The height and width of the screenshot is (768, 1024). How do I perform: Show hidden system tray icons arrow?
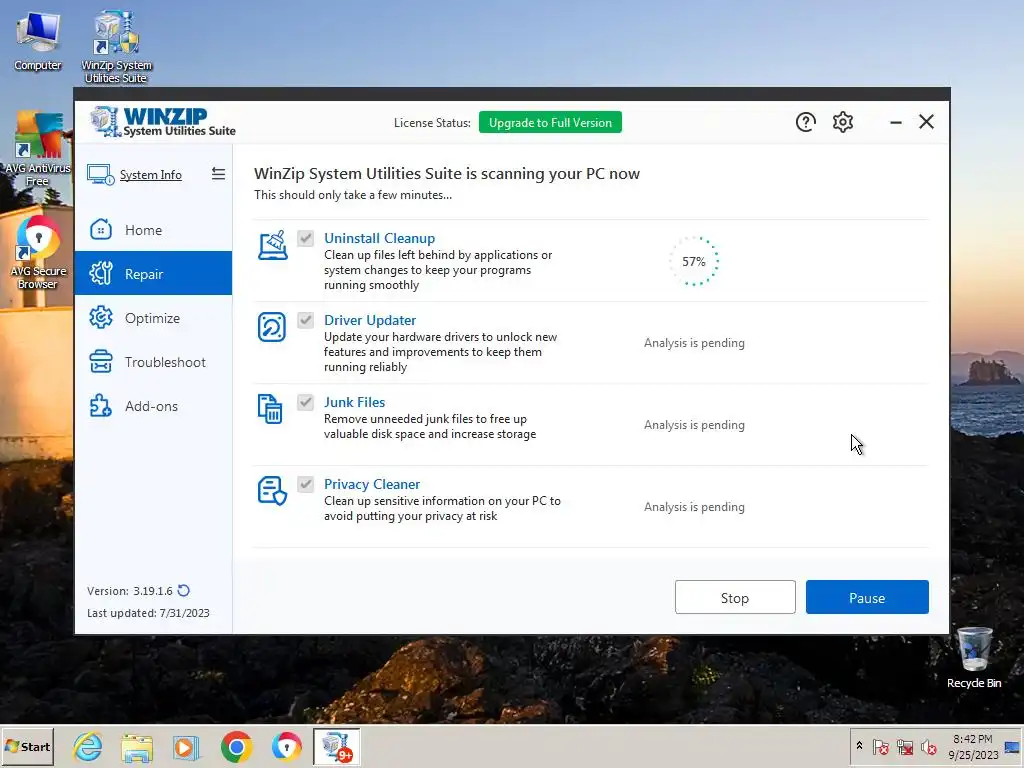pyautogui.click(x=859, y=746)
